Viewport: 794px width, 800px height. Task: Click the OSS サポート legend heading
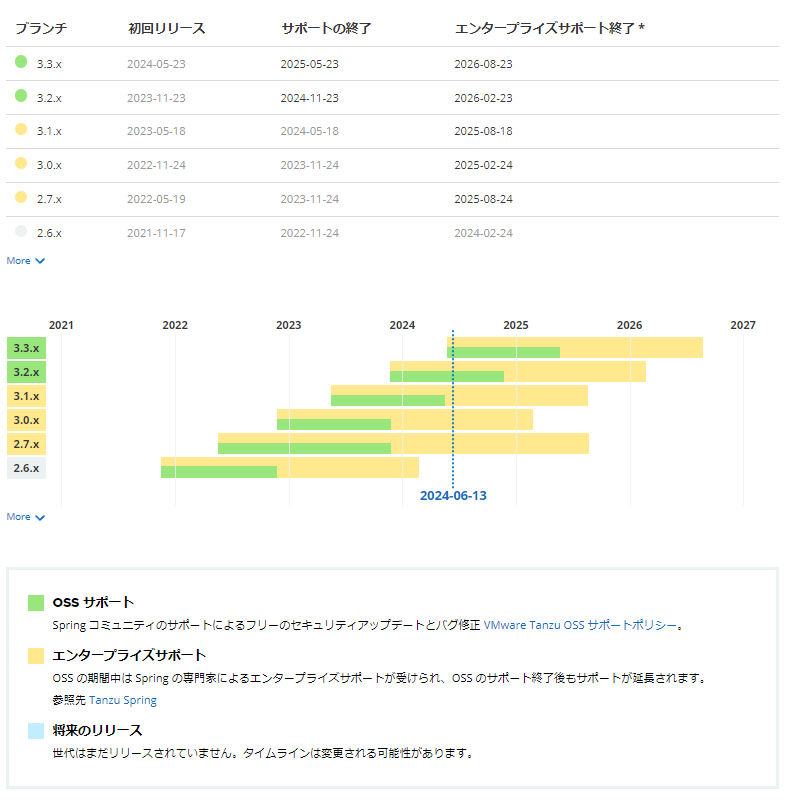click(93, 603)
